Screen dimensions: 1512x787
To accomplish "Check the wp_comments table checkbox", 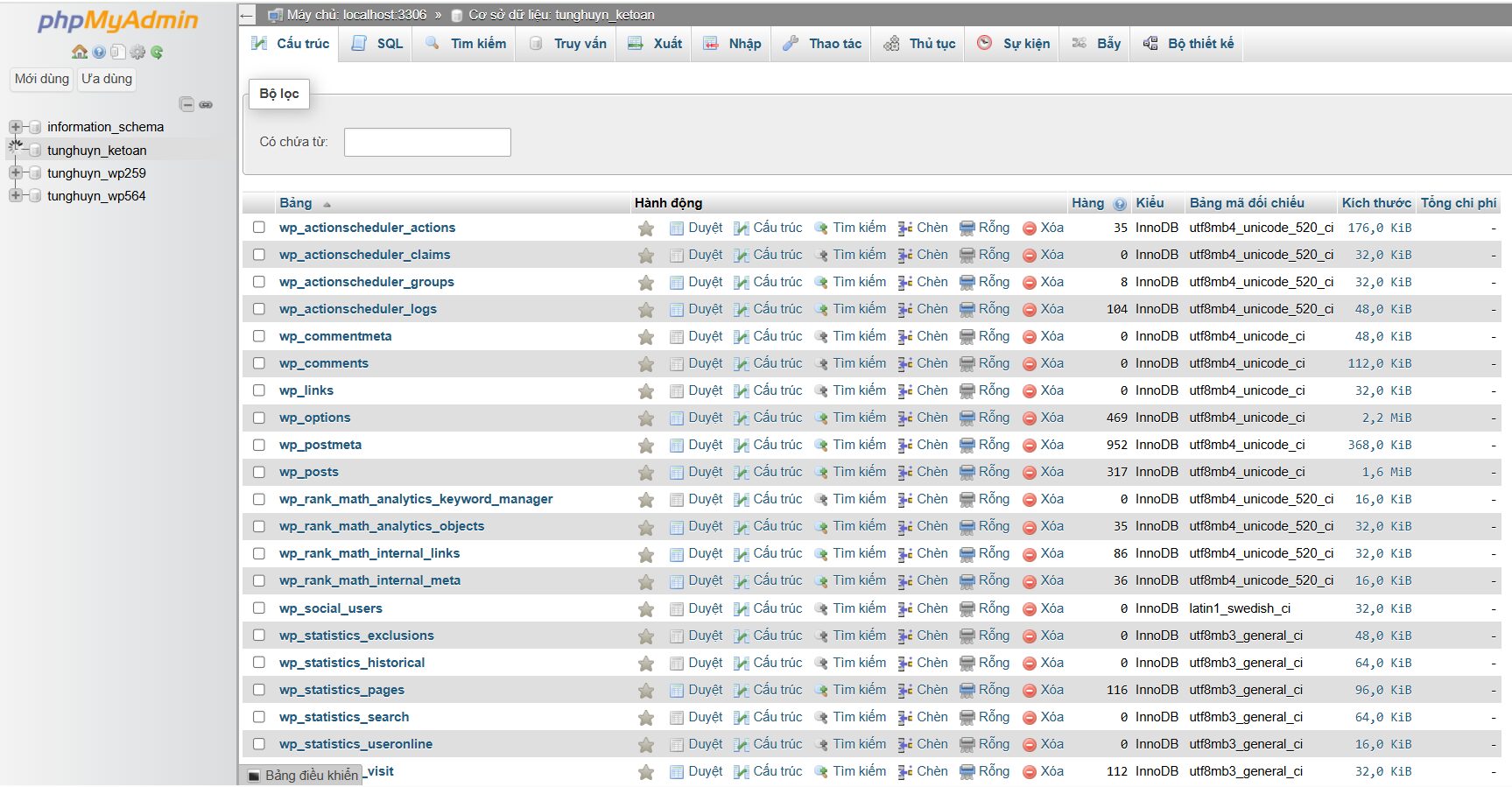I will [259, 363].
